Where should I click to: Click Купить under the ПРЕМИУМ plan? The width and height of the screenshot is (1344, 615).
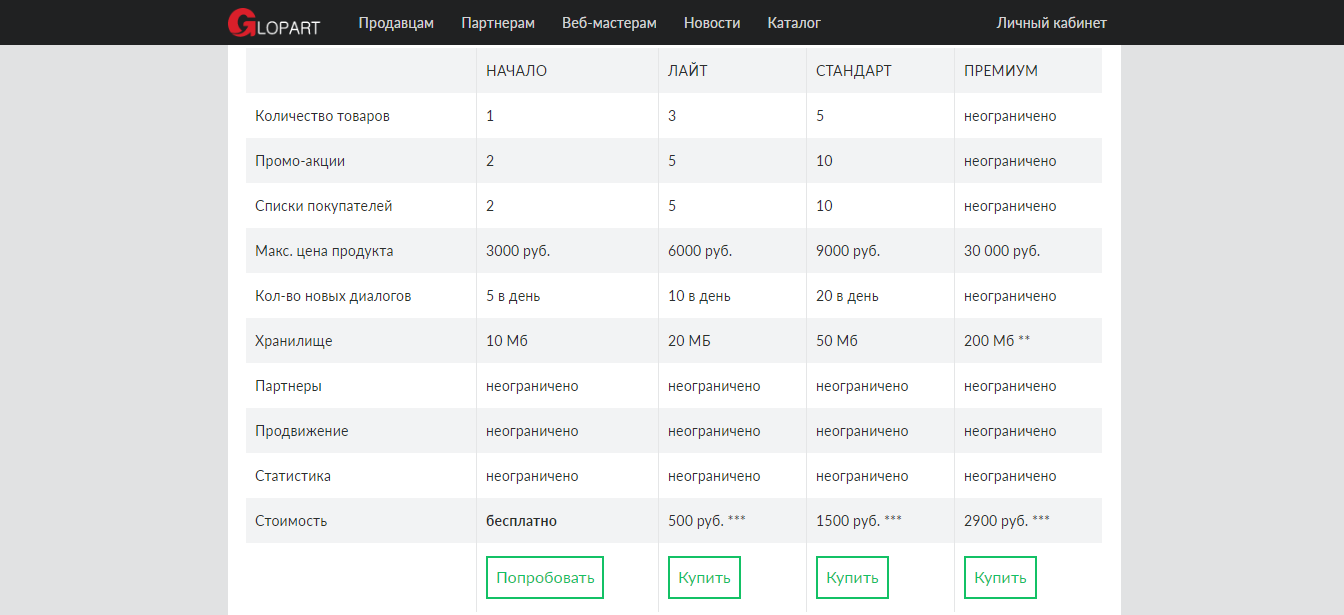click(x=1000, y=577)
